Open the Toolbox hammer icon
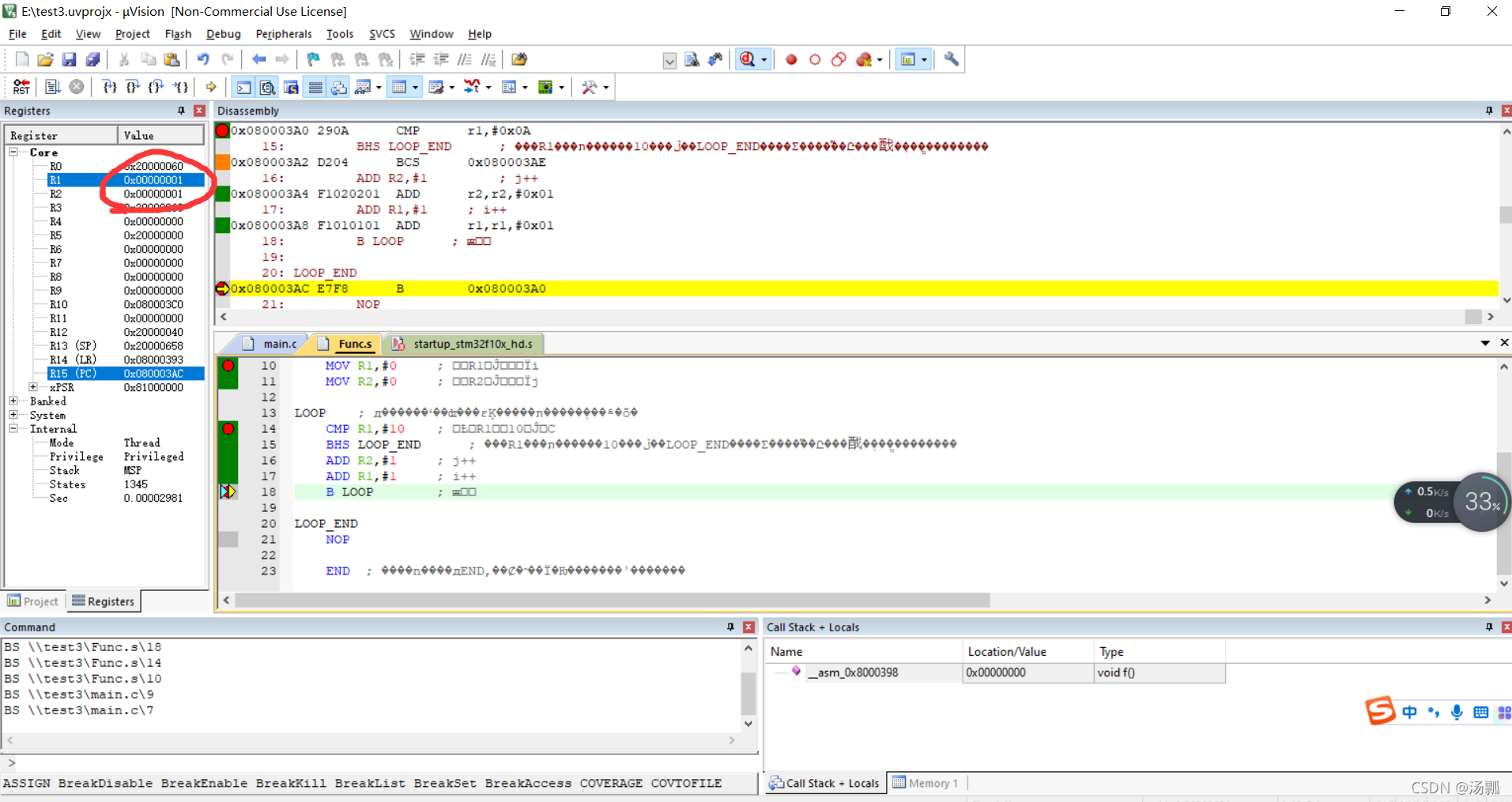Image resolution: width=1512 pixels, height=802 pixels. 589,87
